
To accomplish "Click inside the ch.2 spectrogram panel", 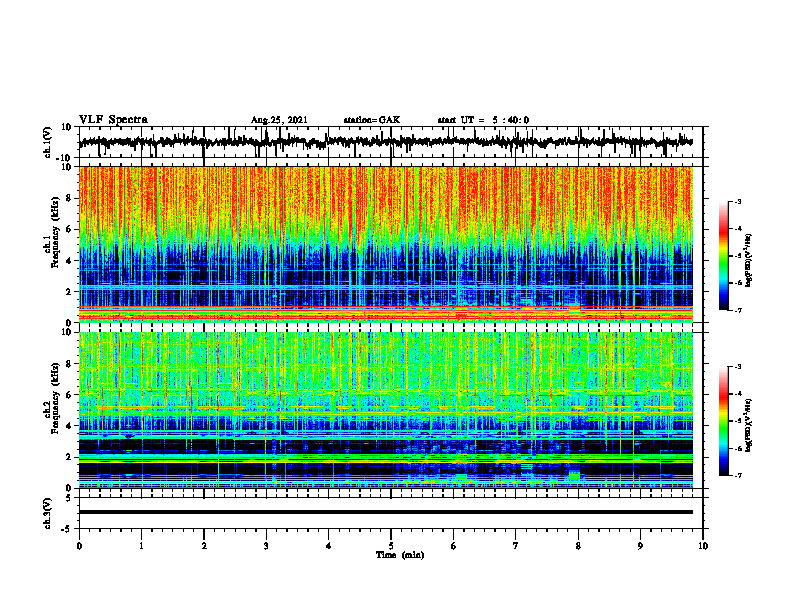I will (x=386, y=410).
